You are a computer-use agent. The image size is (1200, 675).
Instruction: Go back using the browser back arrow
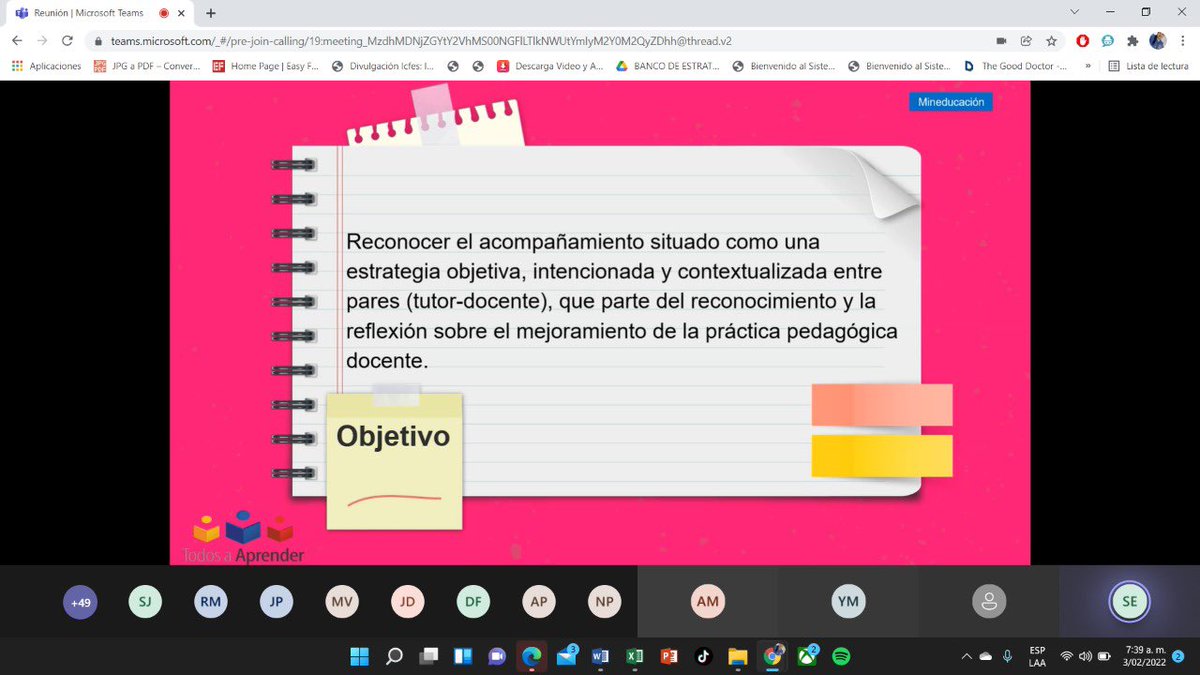pyautogui.click(x=17, y=41)
